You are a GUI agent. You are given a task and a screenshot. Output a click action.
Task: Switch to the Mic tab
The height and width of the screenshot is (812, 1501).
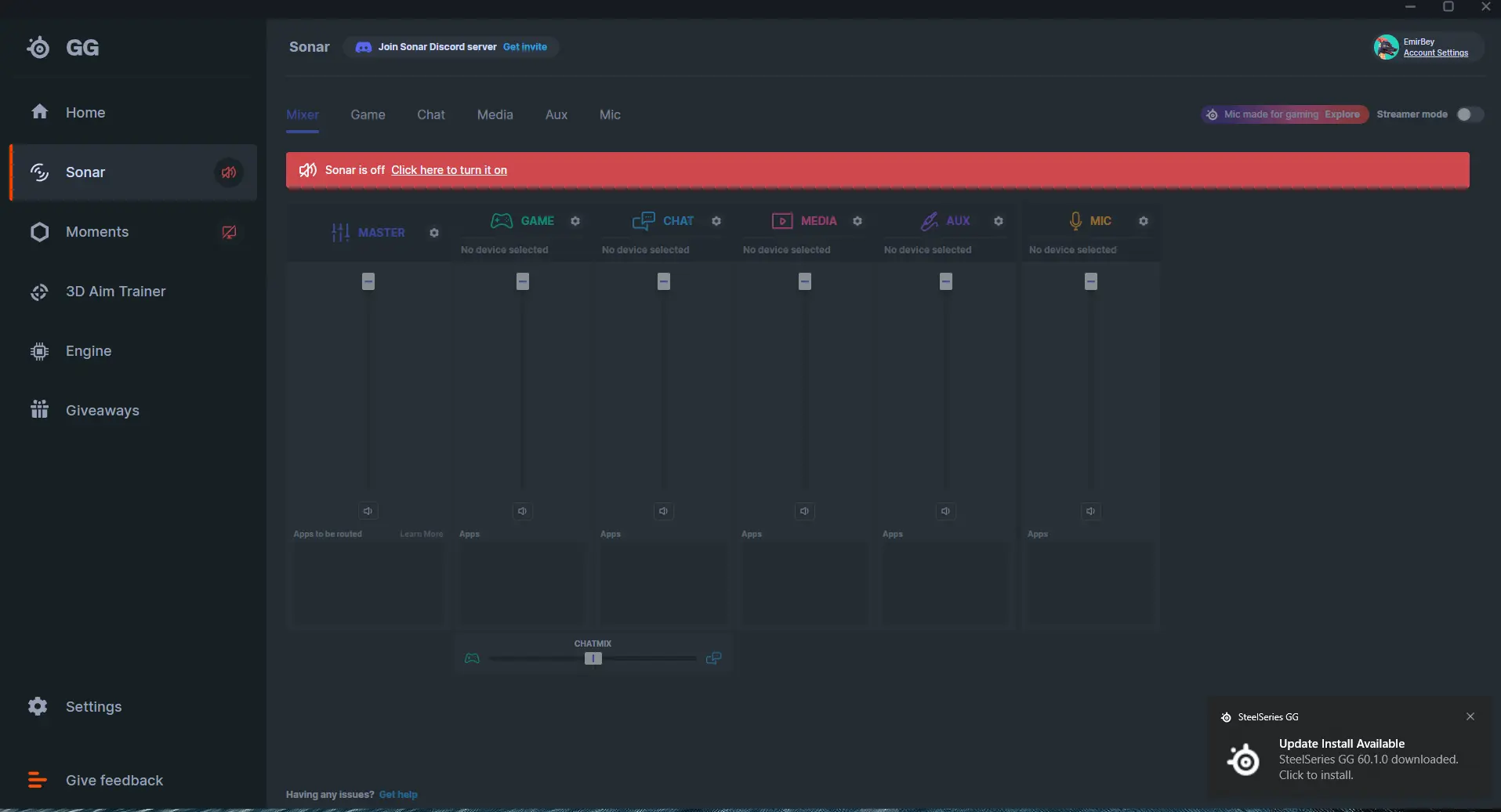[610, 115]
